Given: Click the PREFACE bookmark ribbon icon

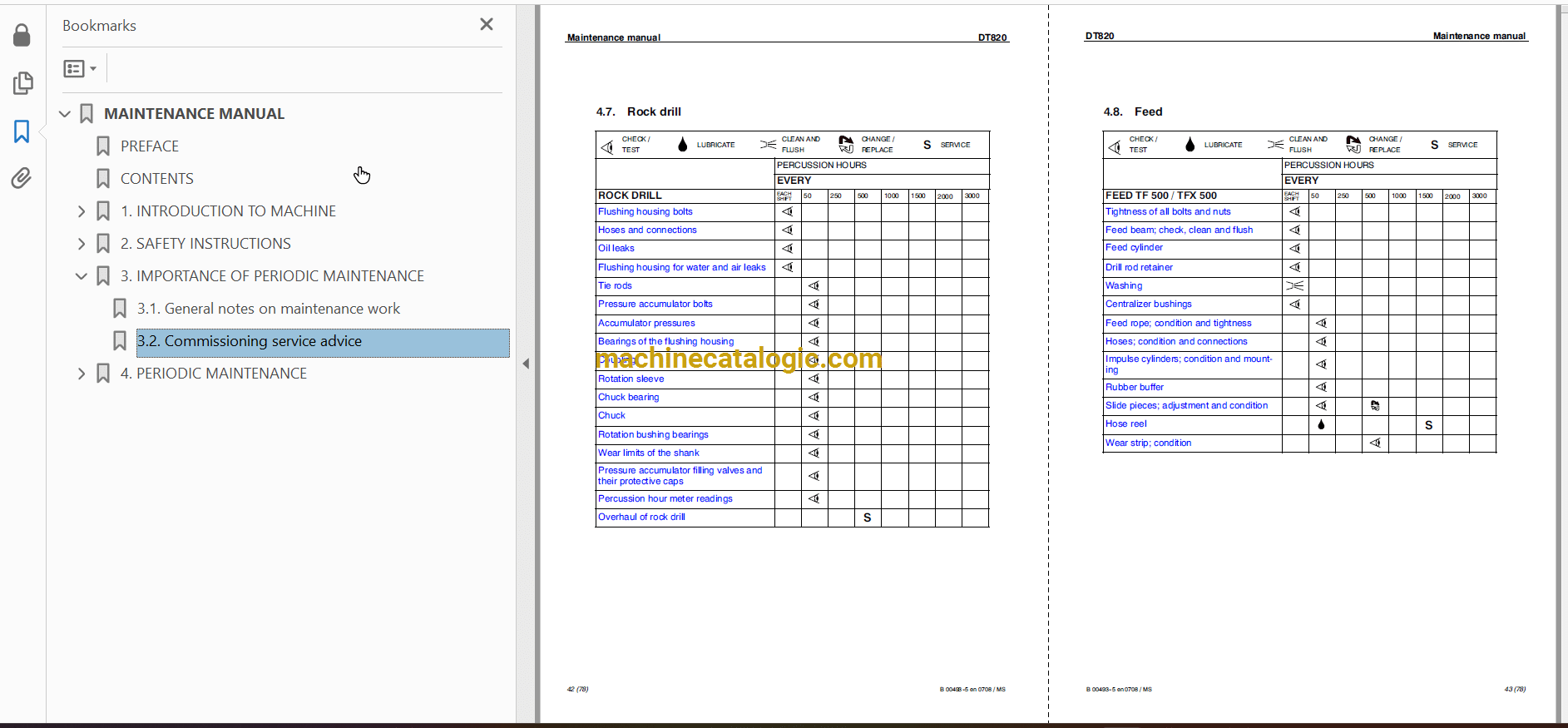Looking at the screenshot, I should 103,146.
